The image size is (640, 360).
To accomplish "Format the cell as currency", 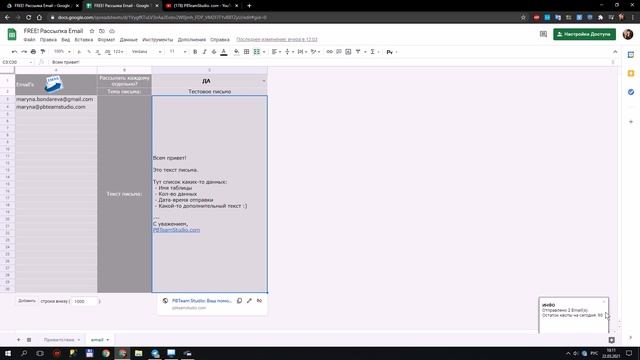I will [79, 52].
